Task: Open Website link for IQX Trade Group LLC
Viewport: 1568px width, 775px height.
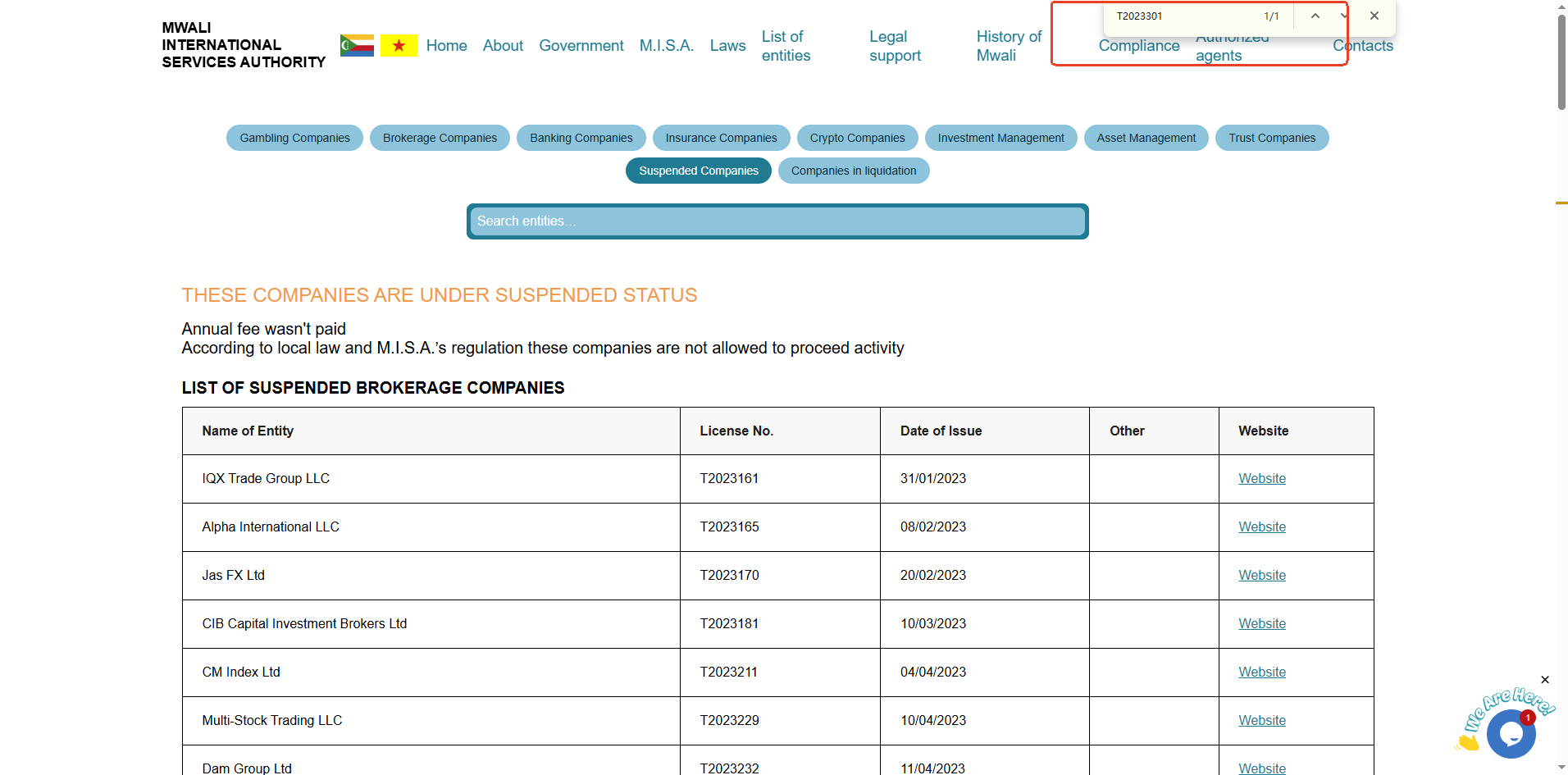Action: 1261,479
